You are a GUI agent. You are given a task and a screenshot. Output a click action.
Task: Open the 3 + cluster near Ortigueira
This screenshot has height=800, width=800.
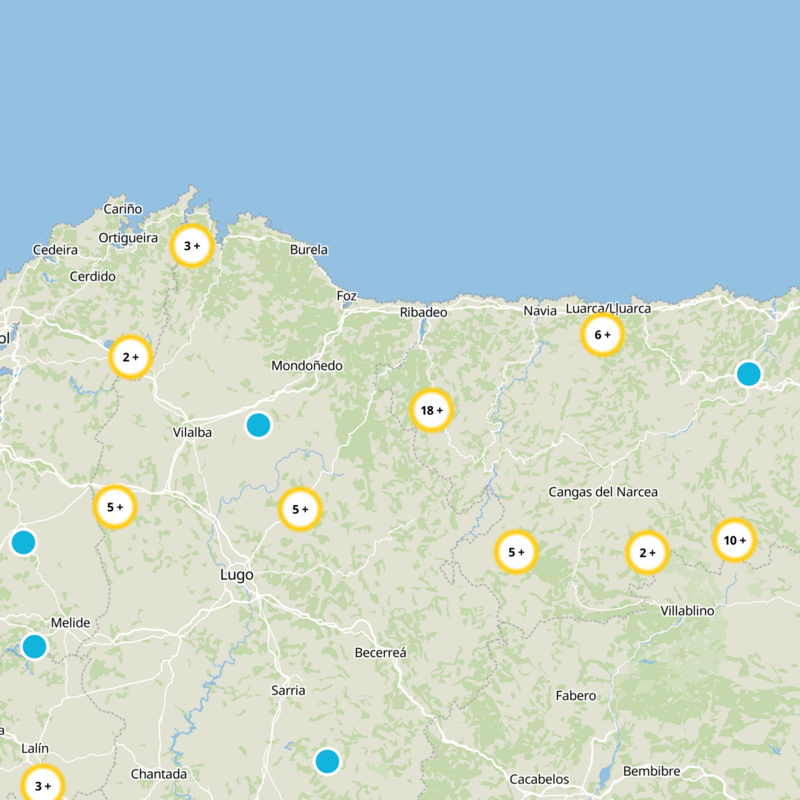click(x=192, y=246)
